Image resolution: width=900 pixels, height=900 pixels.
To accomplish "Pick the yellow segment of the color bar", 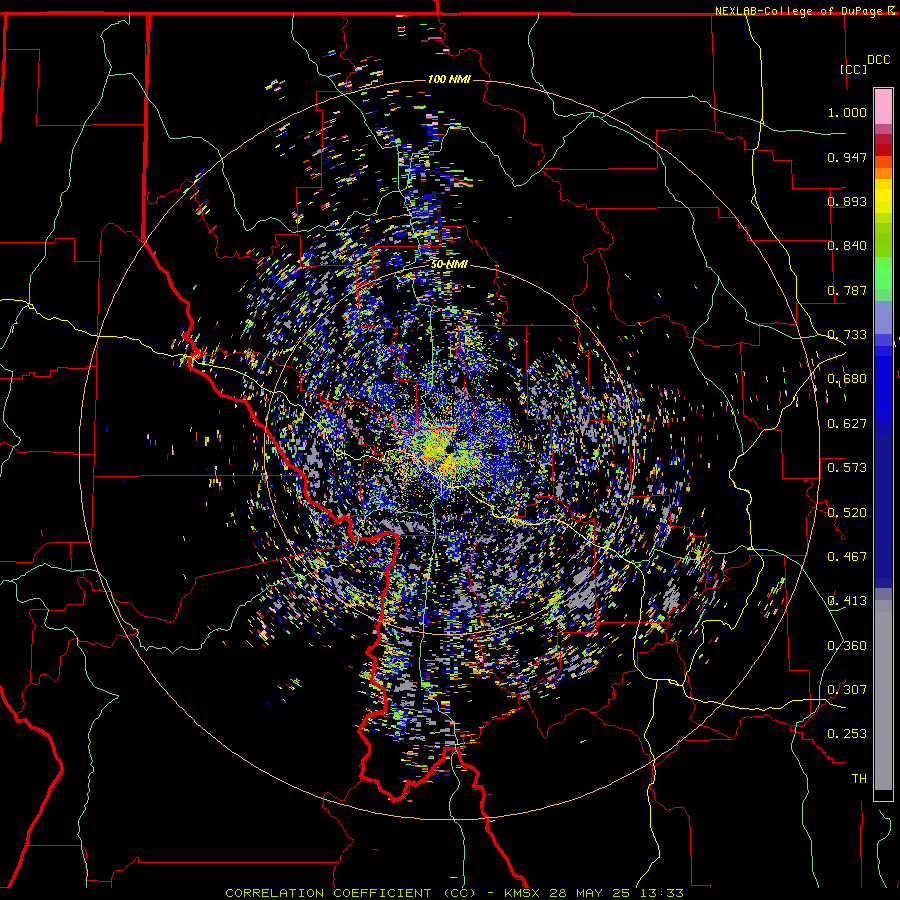I will 883,201.
